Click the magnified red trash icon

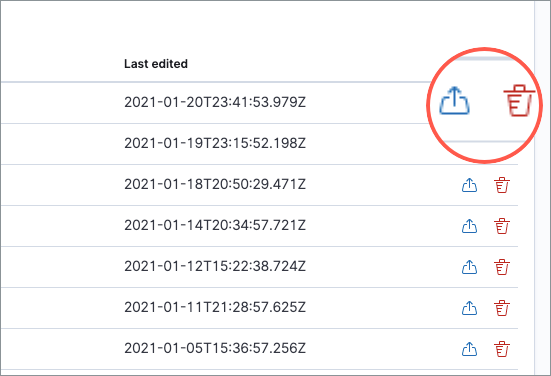[x=519, y=101]
